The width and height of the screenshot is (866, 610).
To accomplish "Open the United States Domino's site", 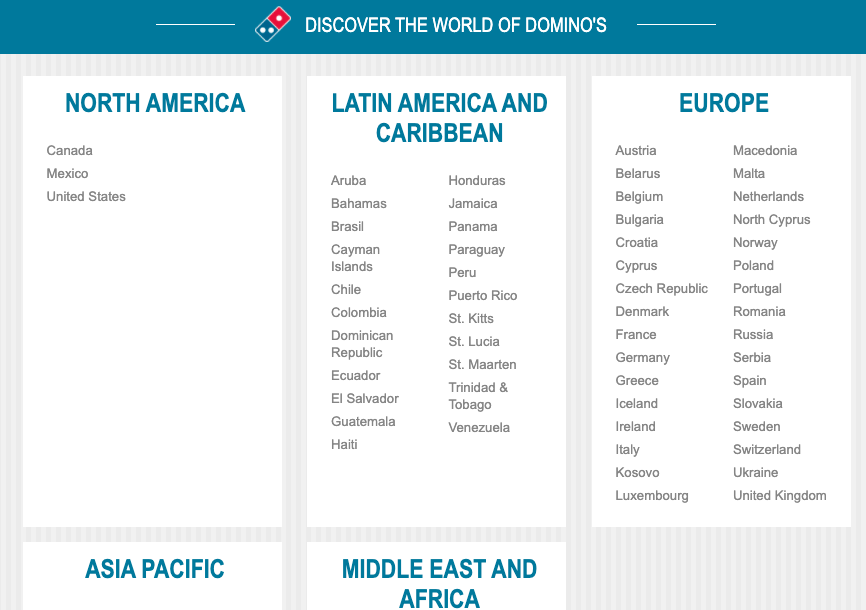I will pos(85,196).
